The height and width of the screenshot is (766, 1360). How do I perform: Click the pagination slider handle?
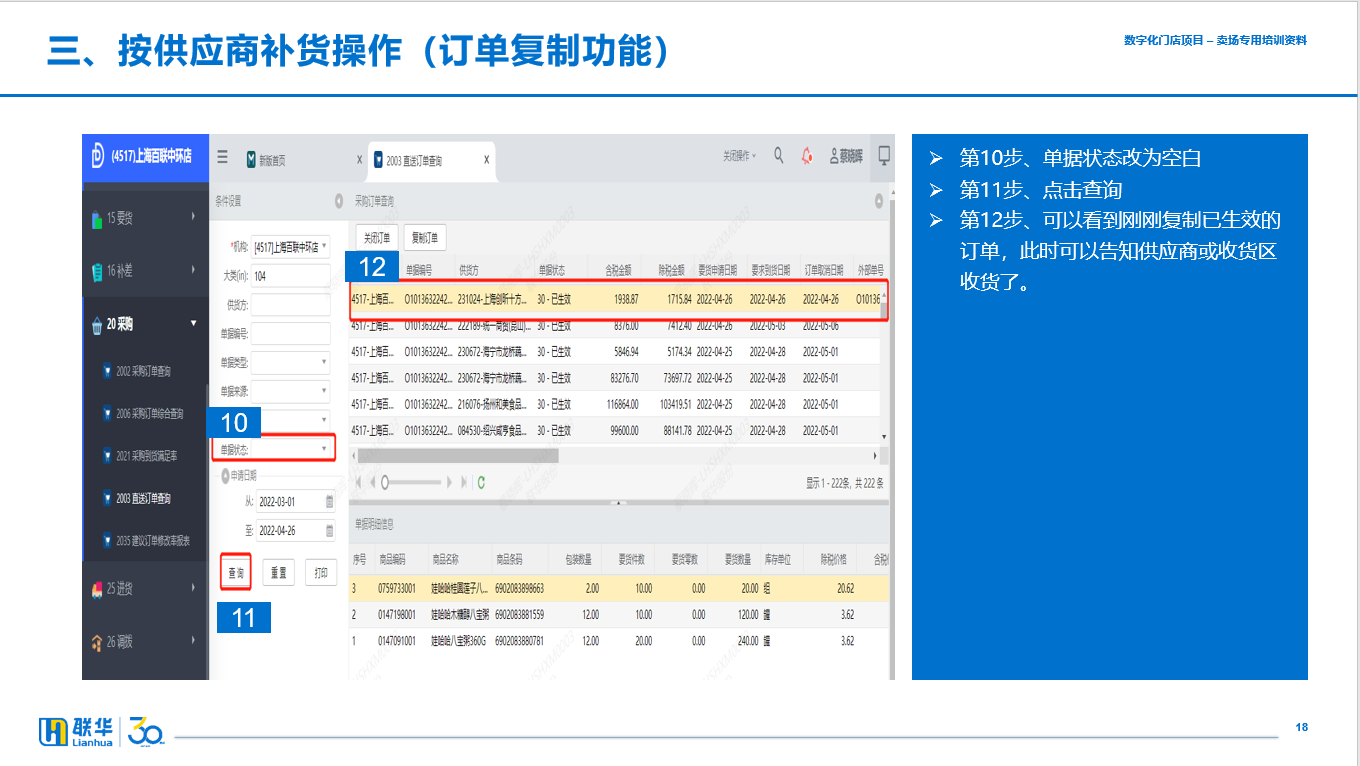tap(385, 482)
